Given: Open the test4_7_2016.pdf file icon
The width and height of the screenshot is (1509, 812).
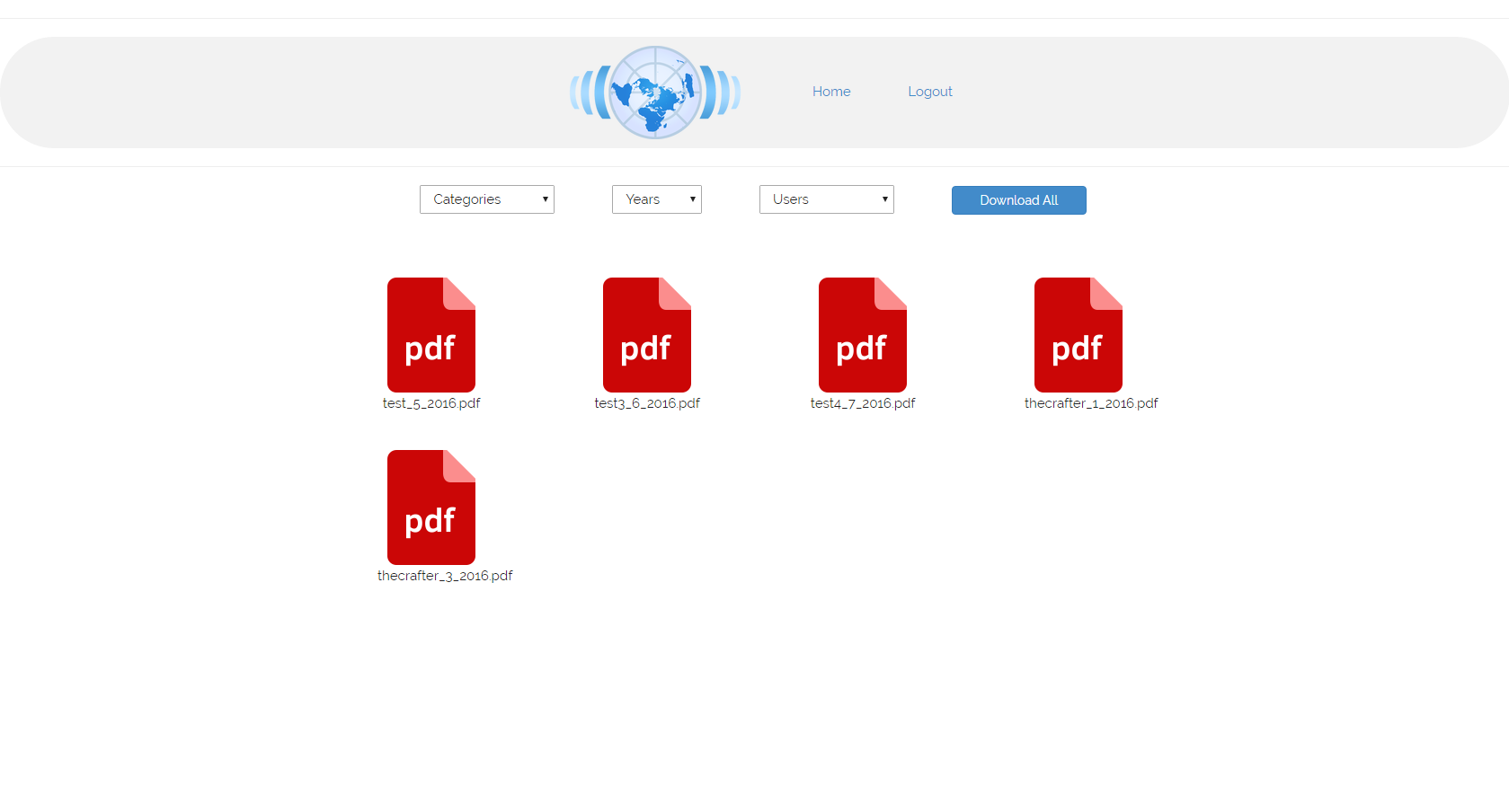Looking at the screenshot, I should click(x=863, y=334).
